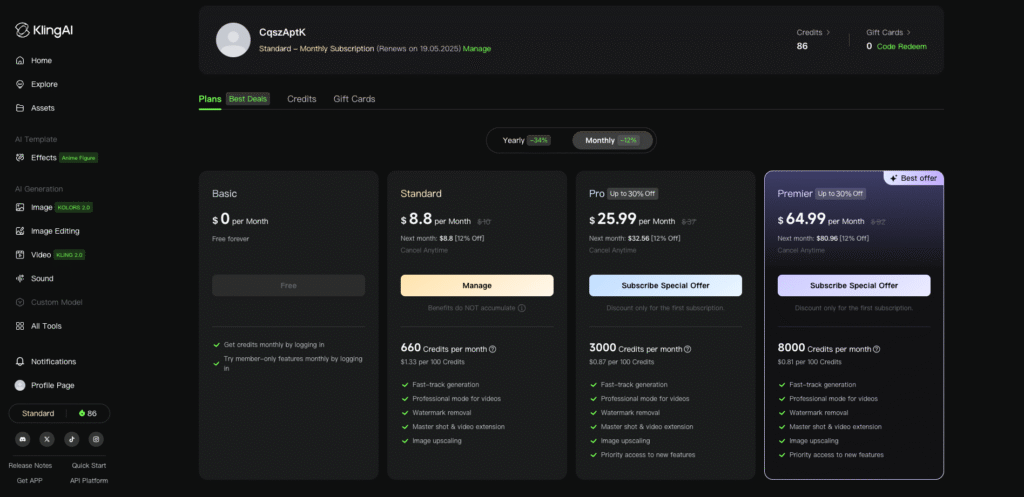Expand the Gift Cards chevron in header
The height and width of the screenshot is (497, 1024).
tap(908, 32)
